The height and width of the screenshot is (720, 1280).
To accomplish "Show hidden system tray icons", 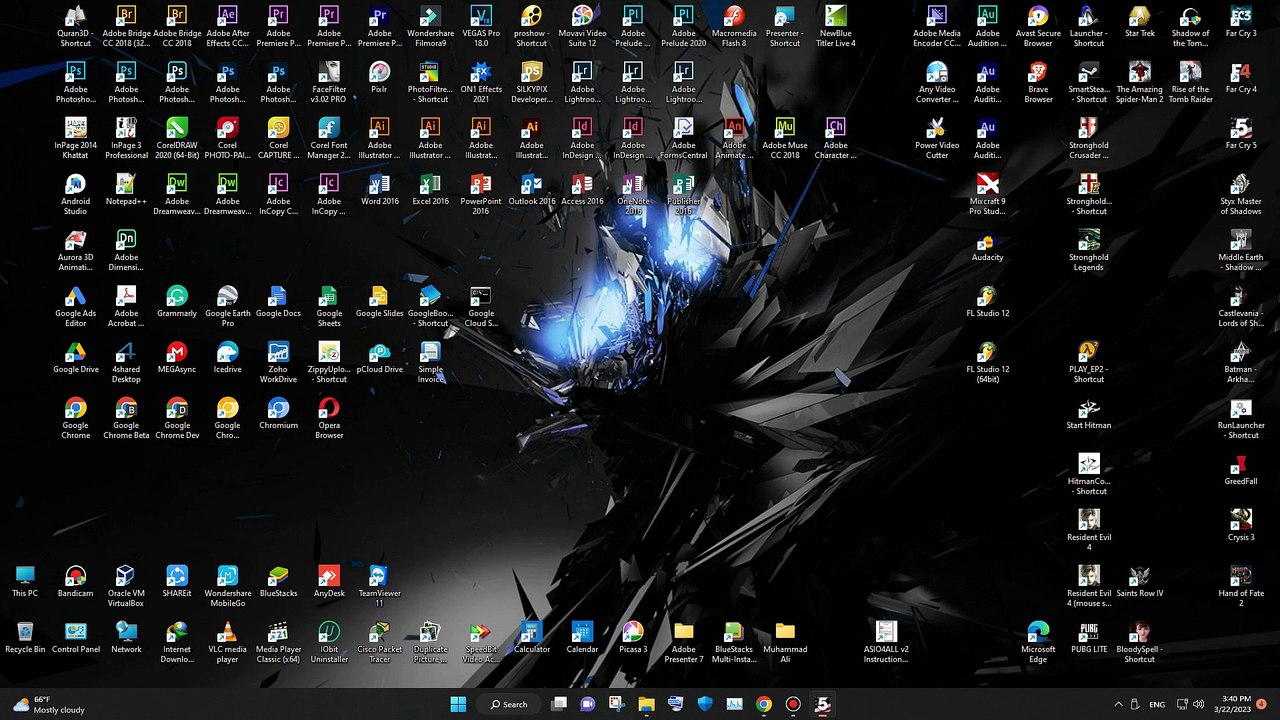I will click(x=1118, y=704).
